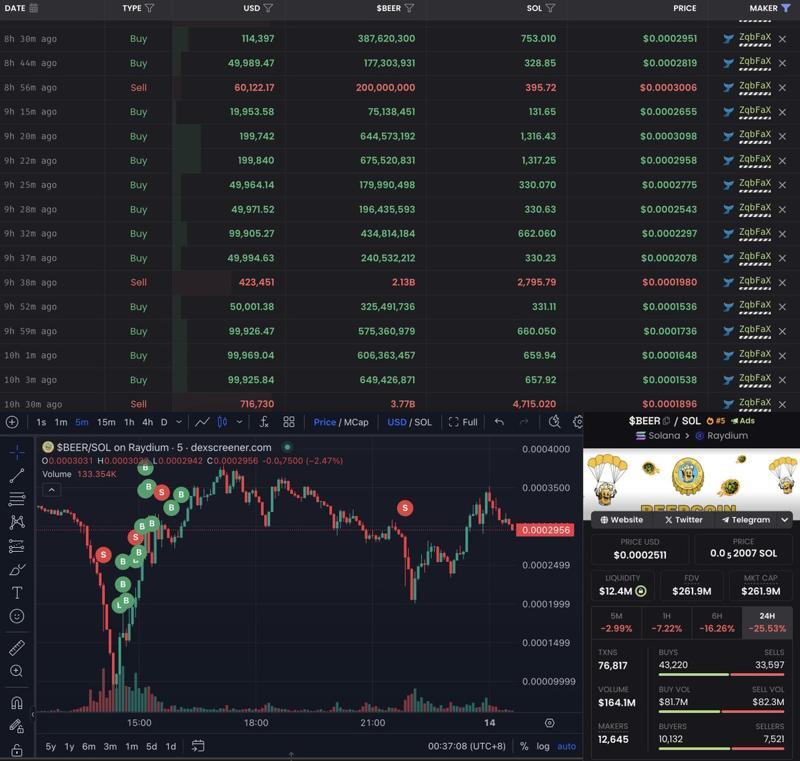Select the trend line drawing tool
Viewport: 800px width, 761px height.
click(17, 475)
